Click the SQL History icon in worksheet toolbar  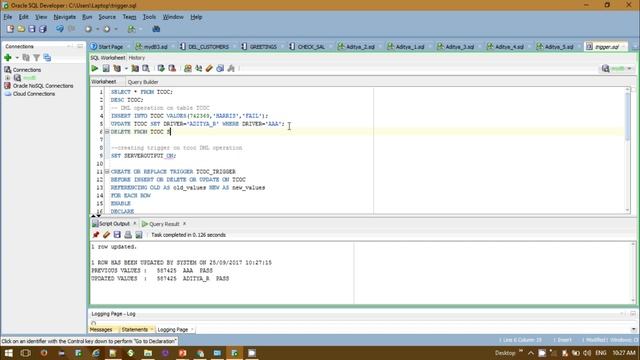pyautogui.click(x=220, y=69)
